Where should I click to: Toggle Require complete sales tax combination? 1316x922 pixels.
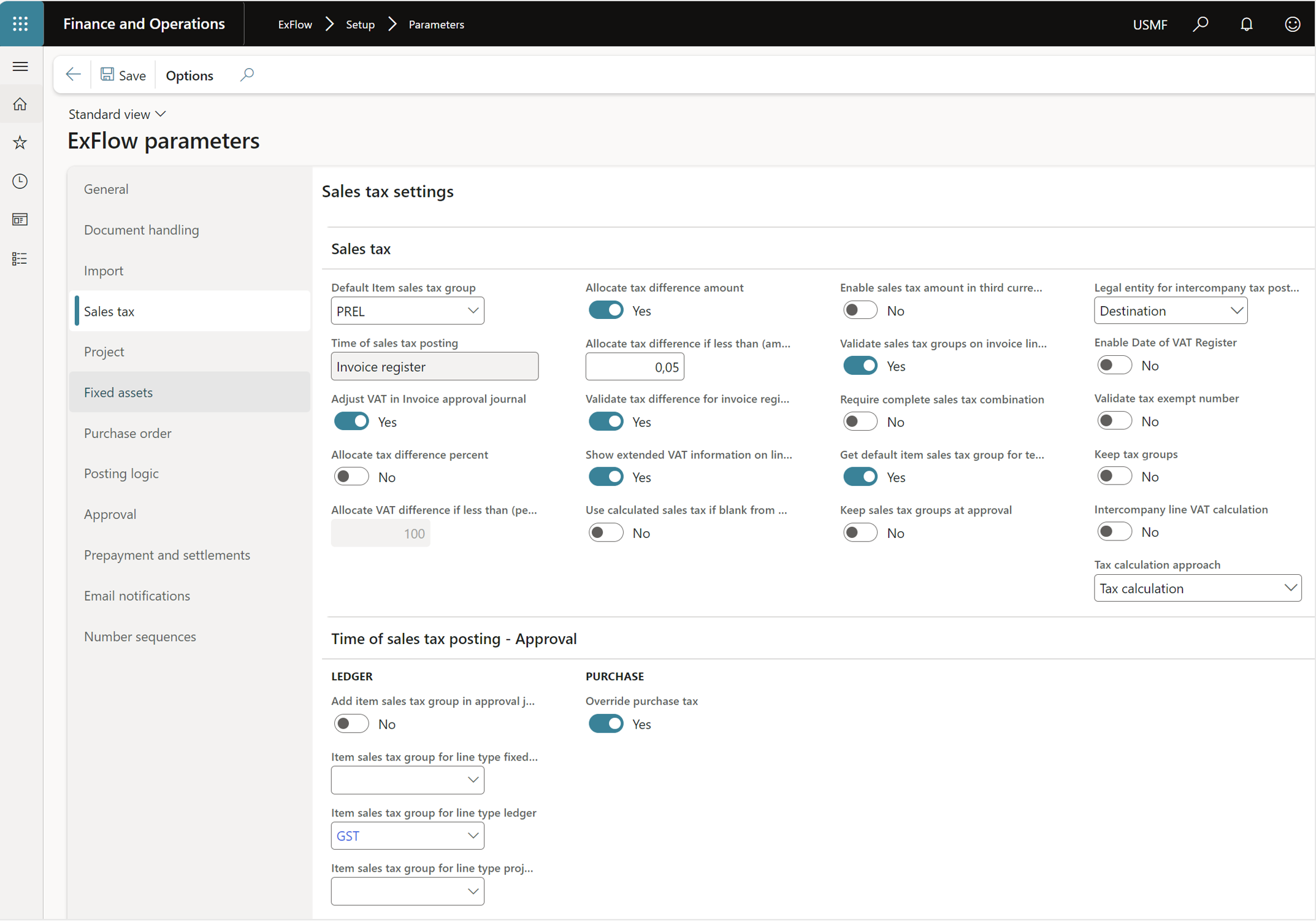860,421
